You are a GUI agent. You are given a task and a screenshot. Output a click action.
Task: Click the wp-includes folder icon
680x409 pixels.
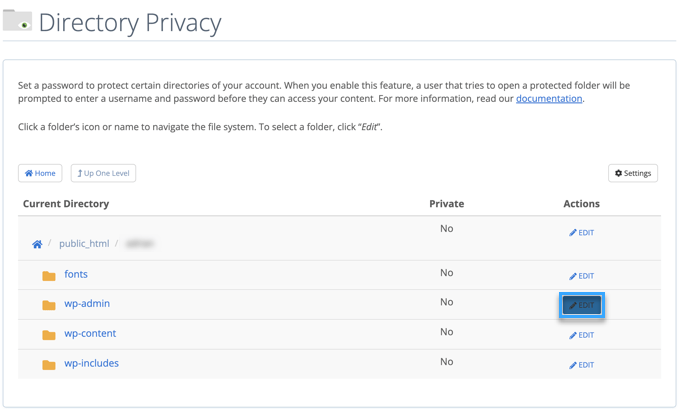[48, 365]
